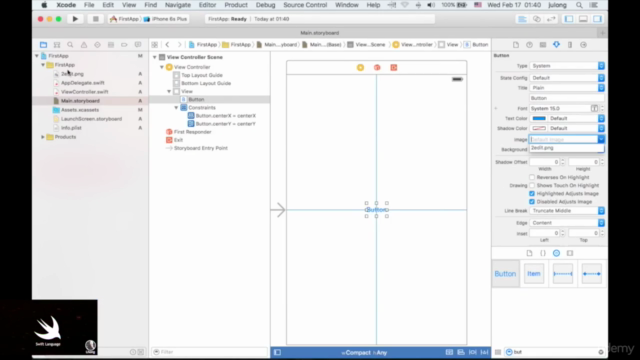Collapse the Constraints outline group
The image size is (640, 360).
click(x=176, y=108)
